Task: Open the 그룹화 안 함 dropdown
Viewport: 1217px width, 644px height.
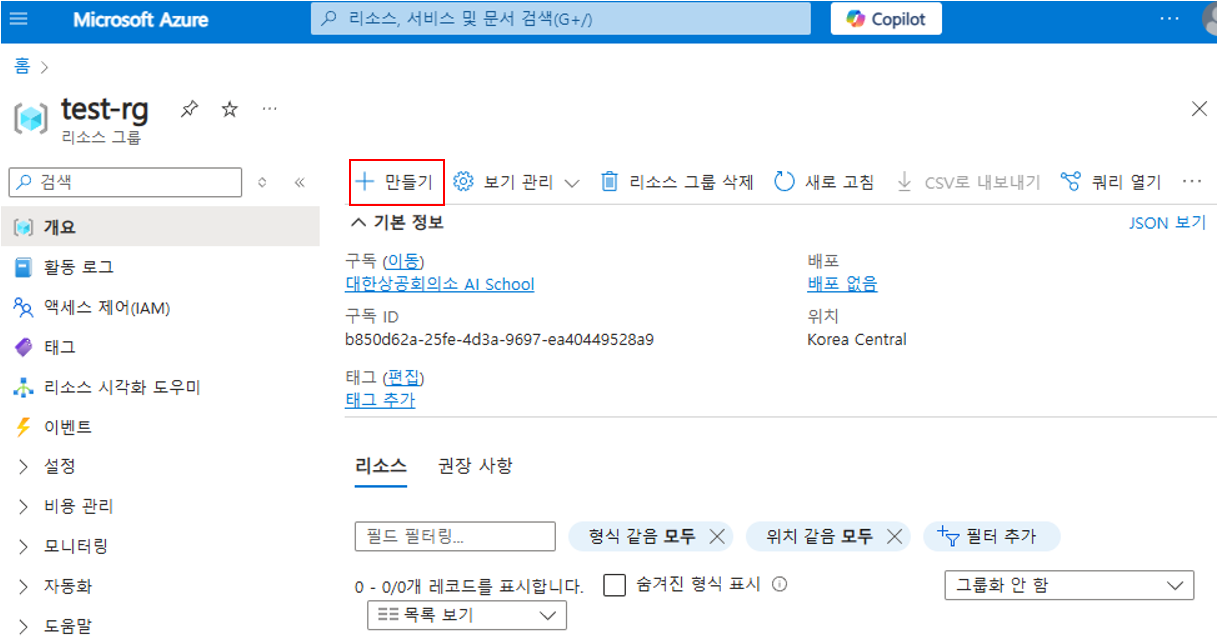Action: (1069, 586)
